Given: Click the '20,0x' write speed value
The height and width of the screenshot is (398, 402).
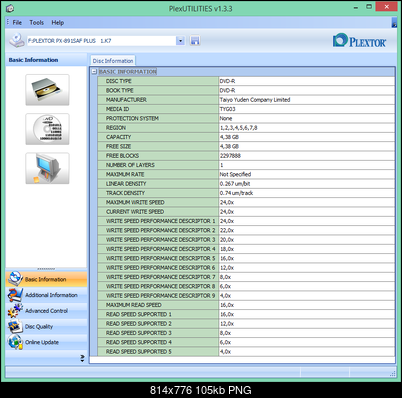Looking at the screenshot, I should coord(227,240).
